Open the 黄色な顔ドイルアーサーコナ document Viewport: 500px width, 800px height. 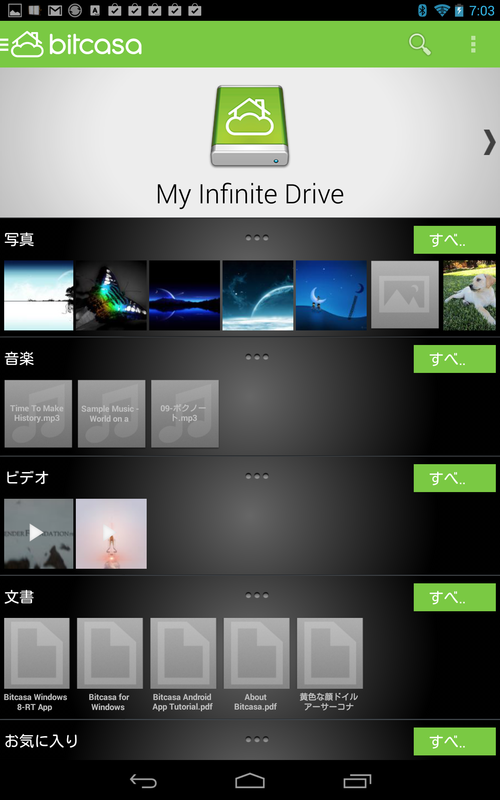330,665
